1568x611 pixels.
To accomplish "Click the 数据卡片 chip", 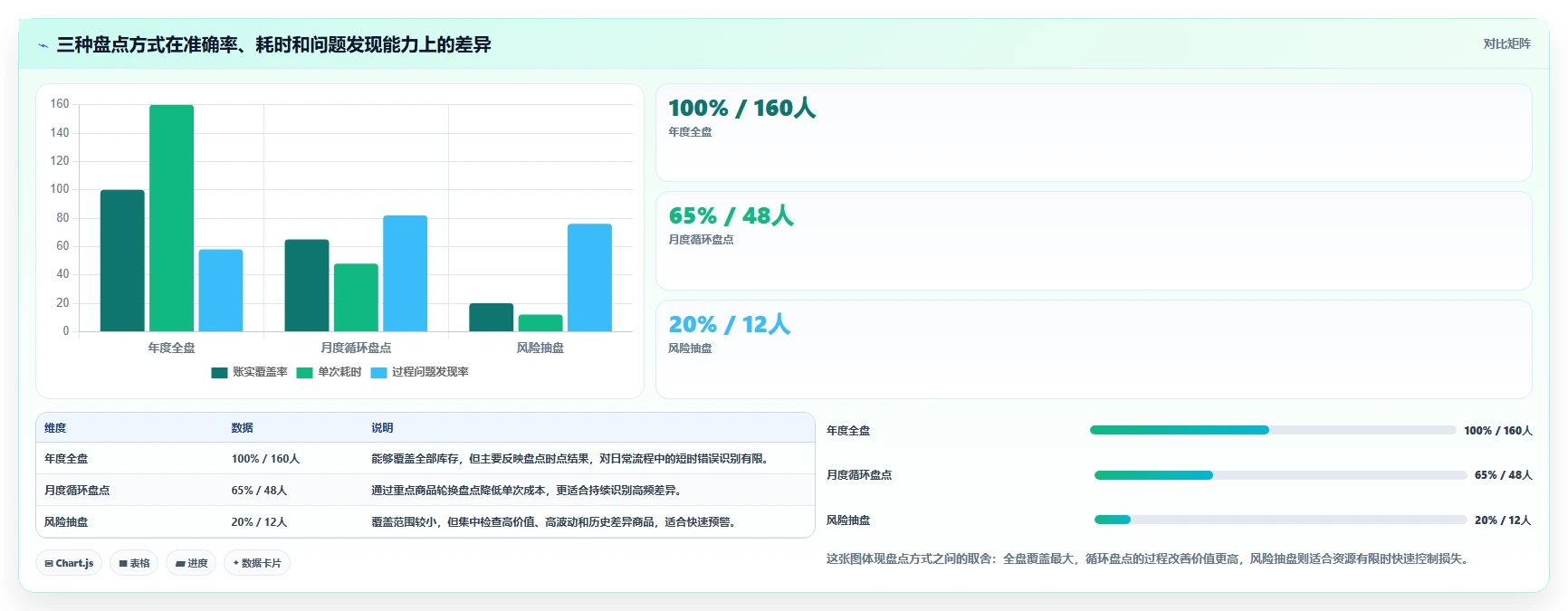I will [257, 563].
